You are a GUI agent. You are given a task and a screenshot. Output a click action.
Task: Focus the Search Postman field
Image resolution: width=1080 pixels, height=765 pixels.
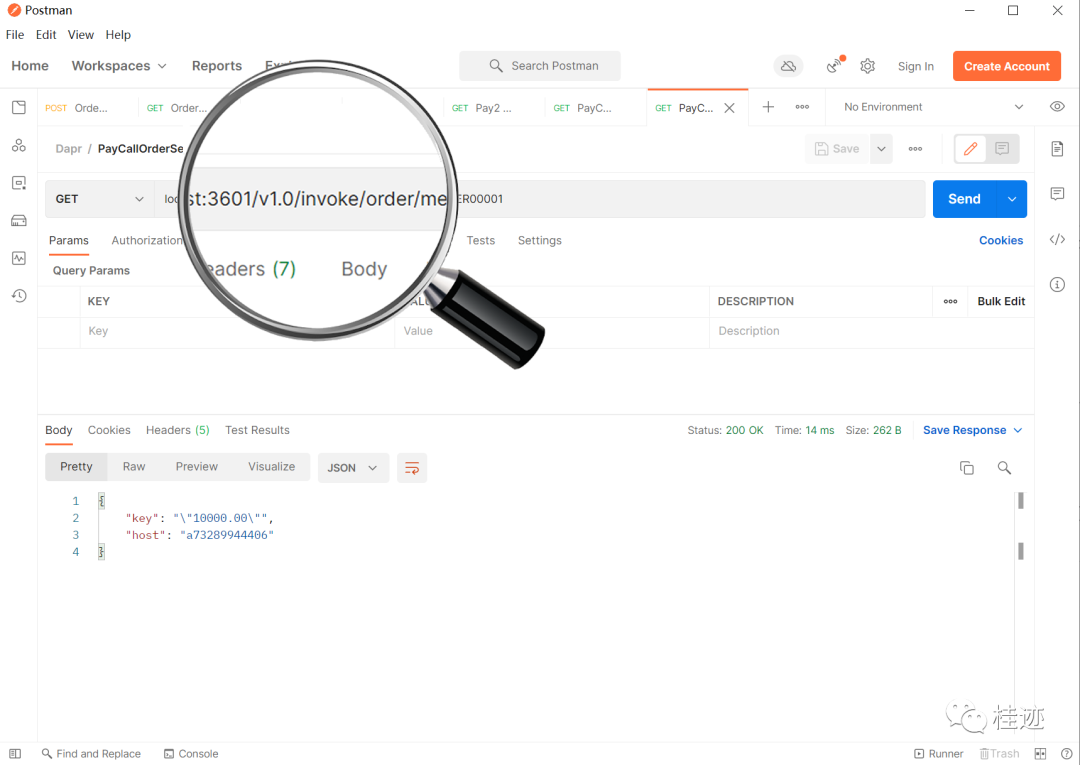540,66
